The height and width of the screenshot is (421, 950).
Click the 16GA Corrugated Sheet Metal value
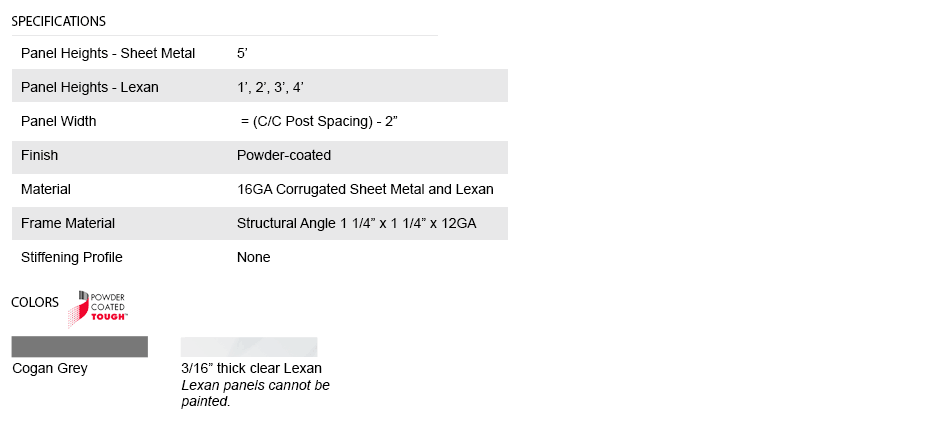coord(365,189)
